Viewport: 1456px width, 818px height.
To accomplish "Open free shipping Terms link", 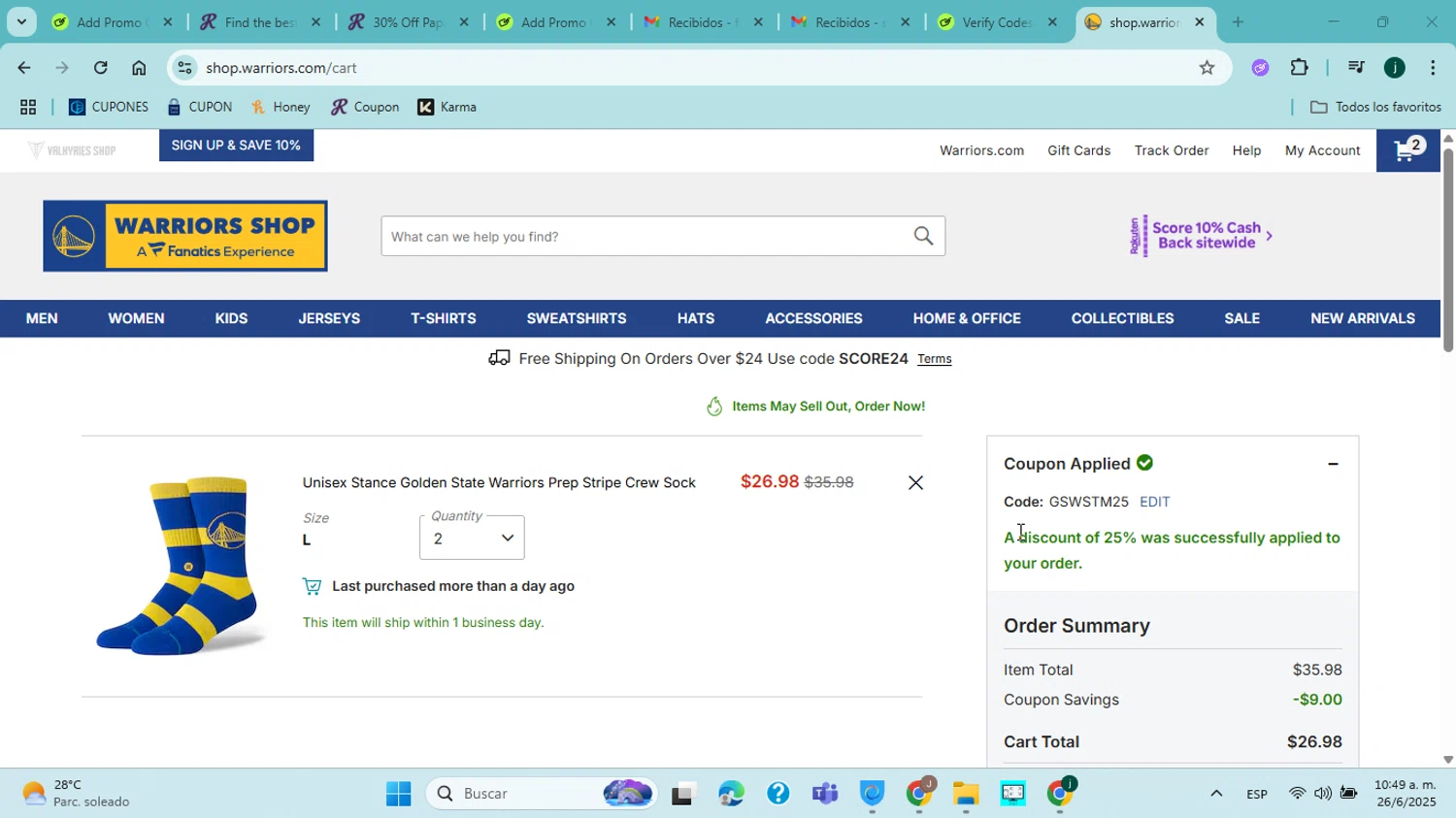I will (934, 359).
